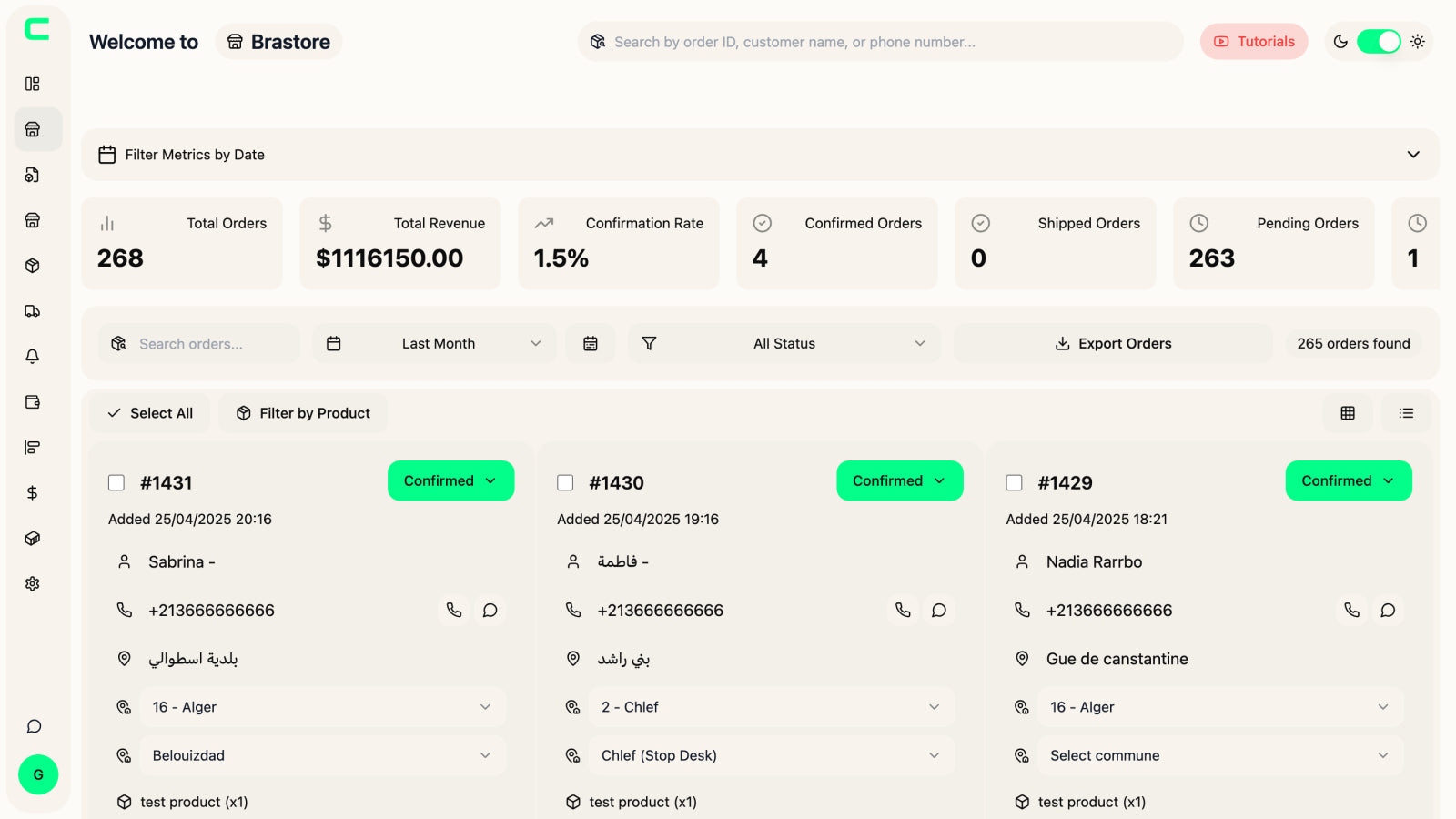Viewport: 1456px width, 819px height.
Task: Open the Last Month date range dropdown
Action: click(x=437, y=343)
